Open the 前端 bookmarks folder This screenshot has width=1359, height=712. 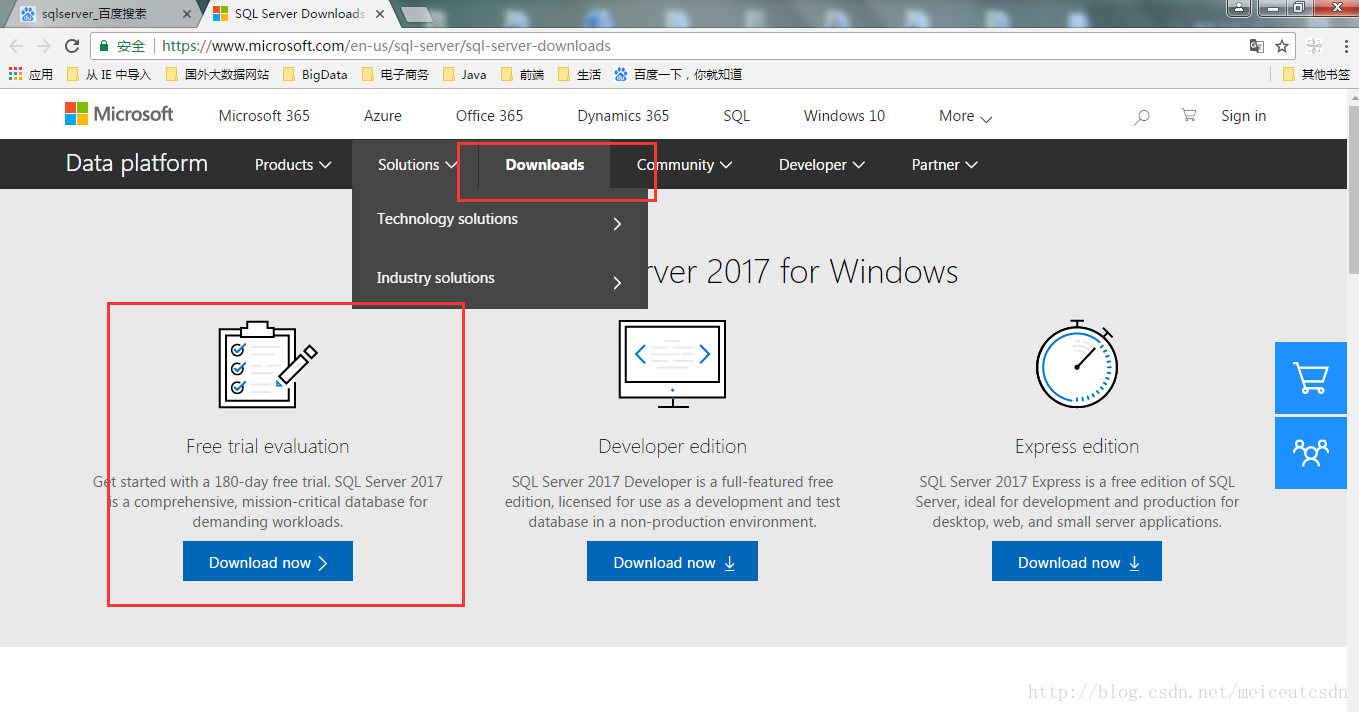(x=522, y=74)
